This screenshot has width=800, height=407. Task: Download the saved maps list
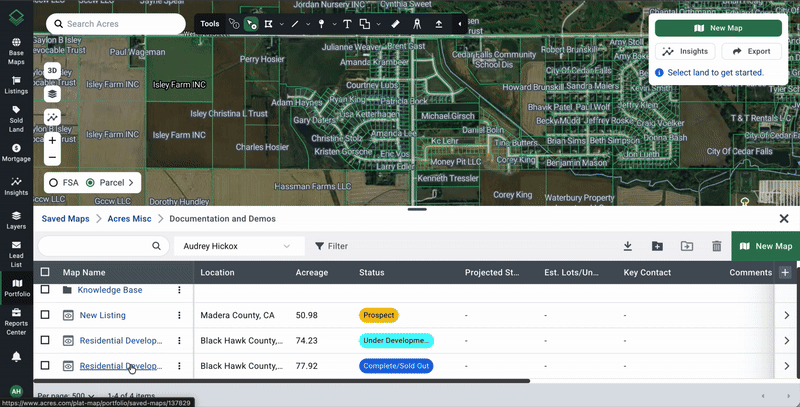(x=628, y=246)
